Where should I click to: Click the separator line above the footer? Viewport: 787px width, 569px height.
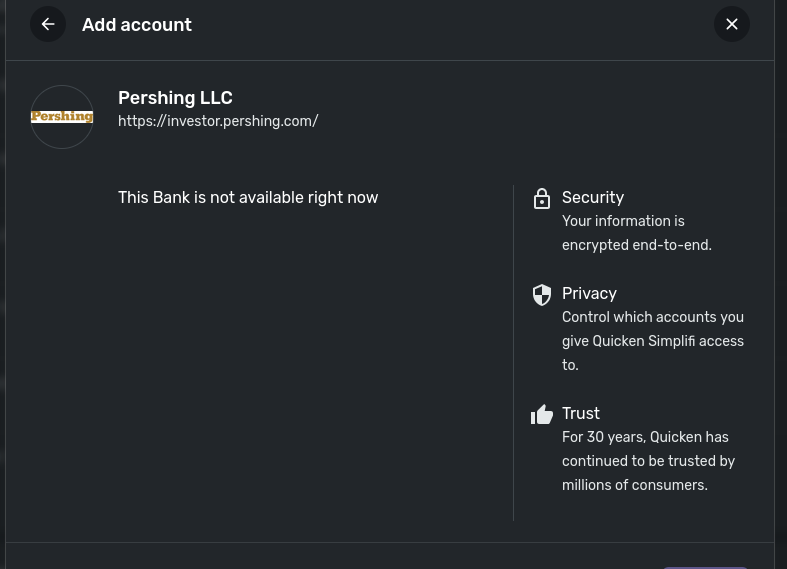[390, 542]
